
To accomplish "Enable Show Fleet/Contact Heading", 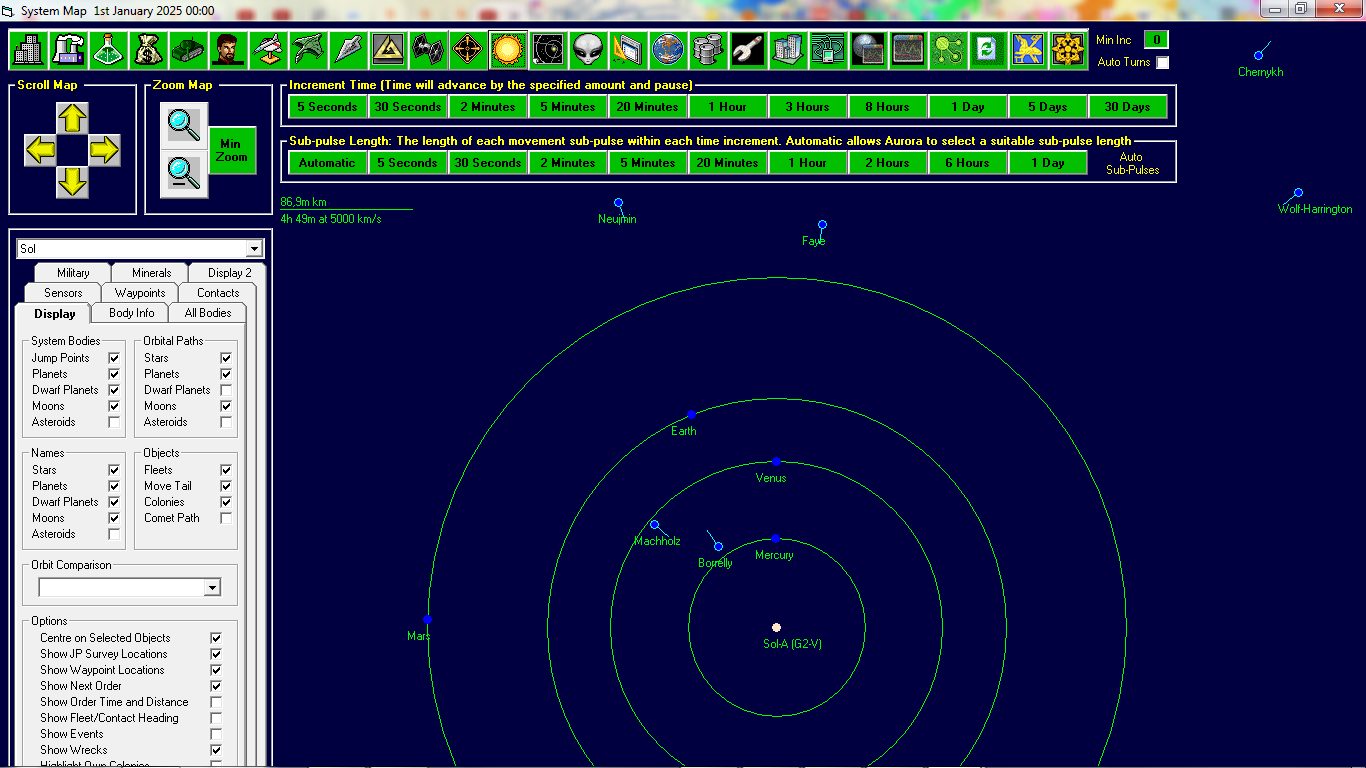I will pyautogui.click(x=216, y=718).
